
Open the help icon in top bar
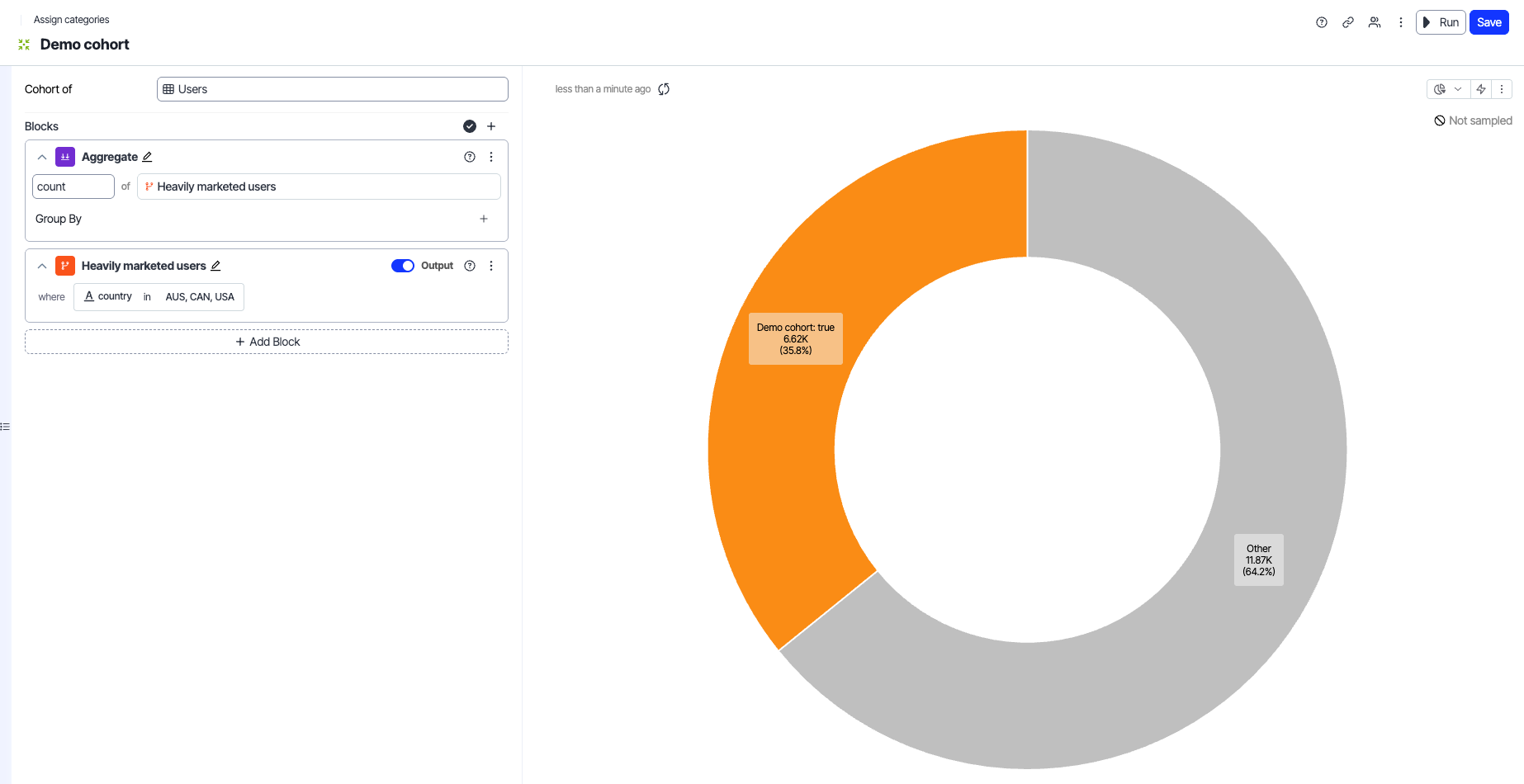click(x=1322, y=22)
